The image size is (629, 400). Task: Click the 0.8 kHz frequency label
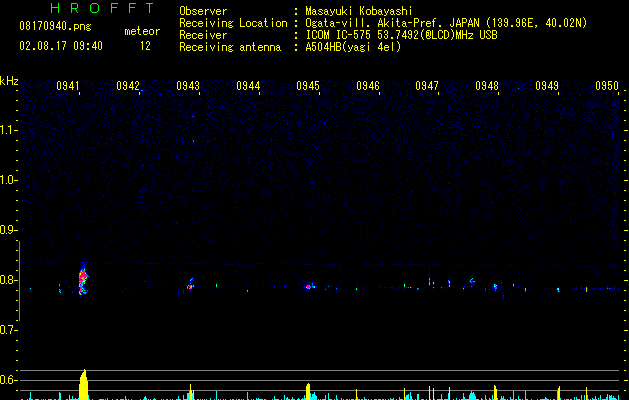coord(8,280)
